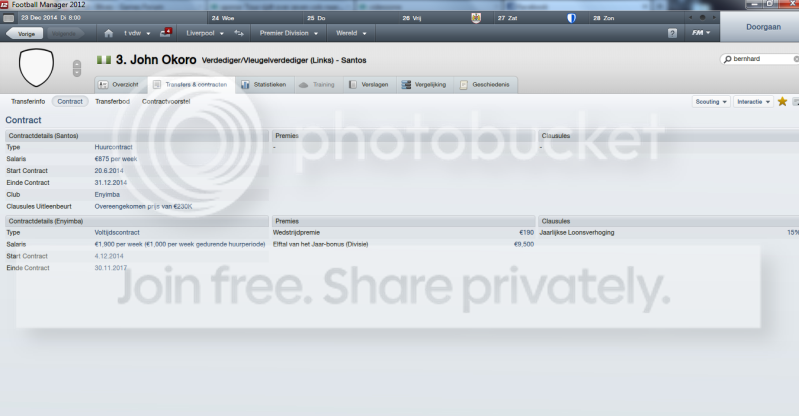This screenshot has height=416, width=799.
Task: Open the FM main menu
Action: 701,33
